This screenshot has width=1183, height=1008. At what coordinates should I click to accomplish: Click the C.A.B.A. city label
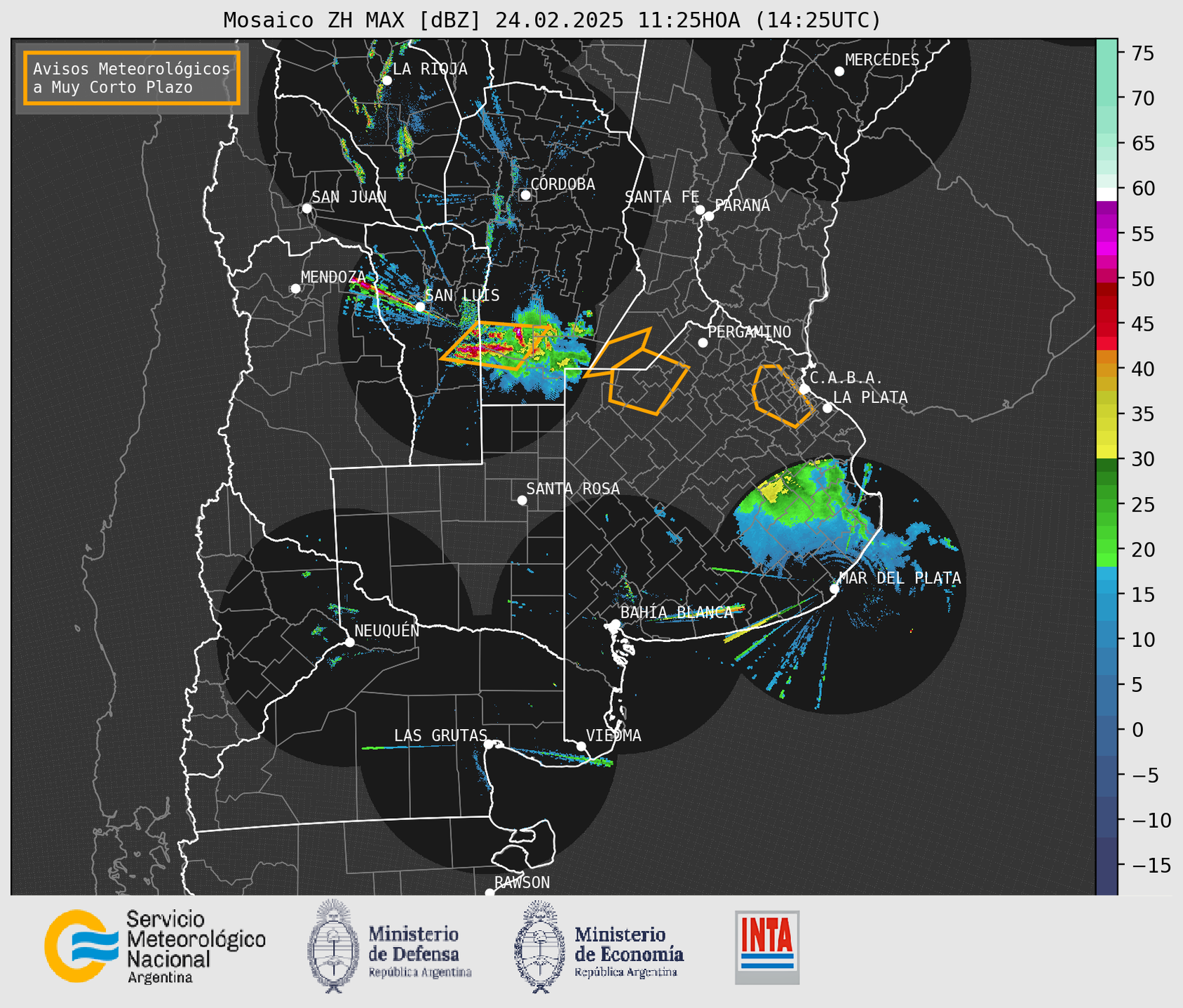846,378
